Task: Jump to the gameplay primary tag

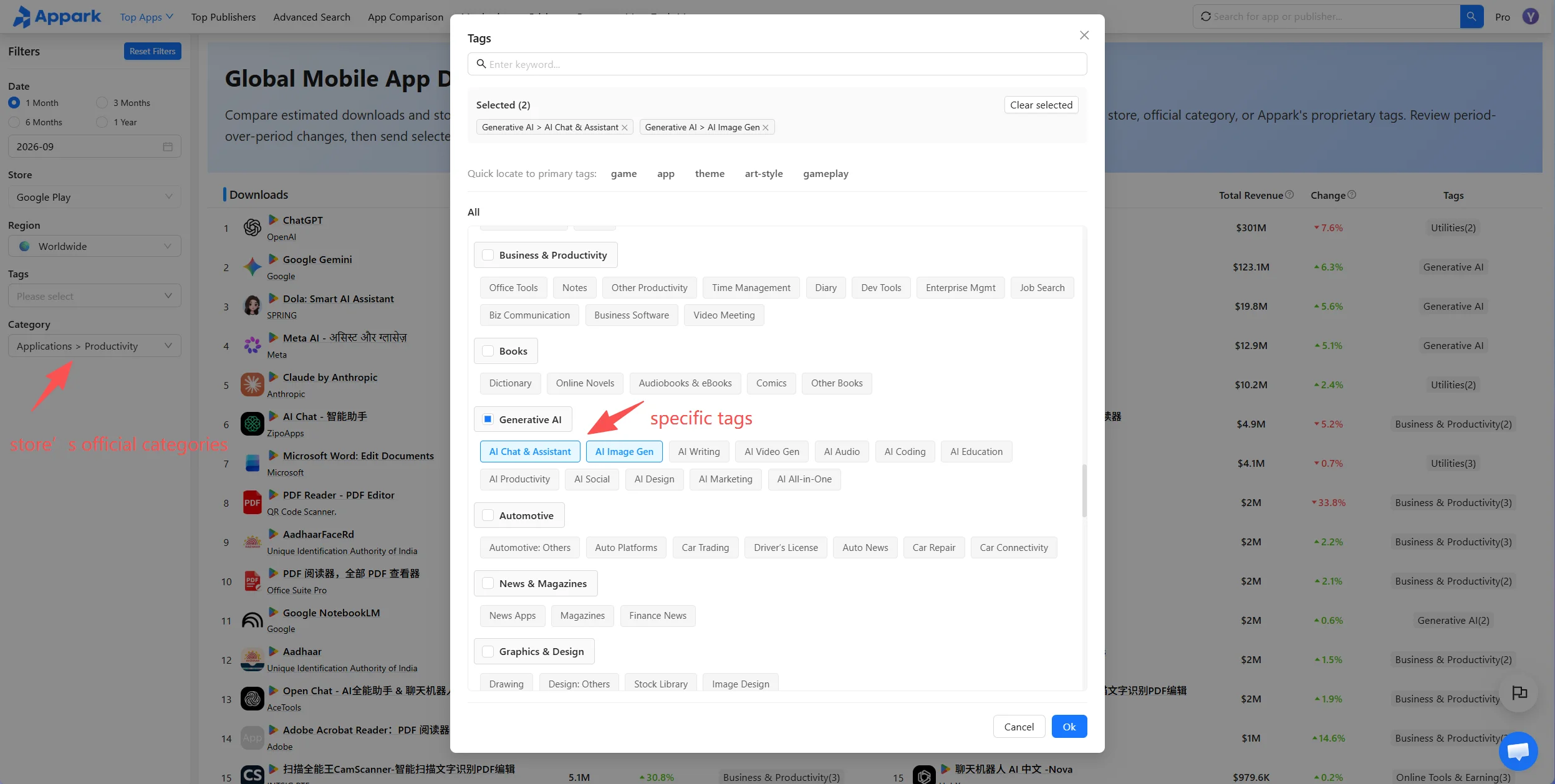Action: click(x=826, y=173)
